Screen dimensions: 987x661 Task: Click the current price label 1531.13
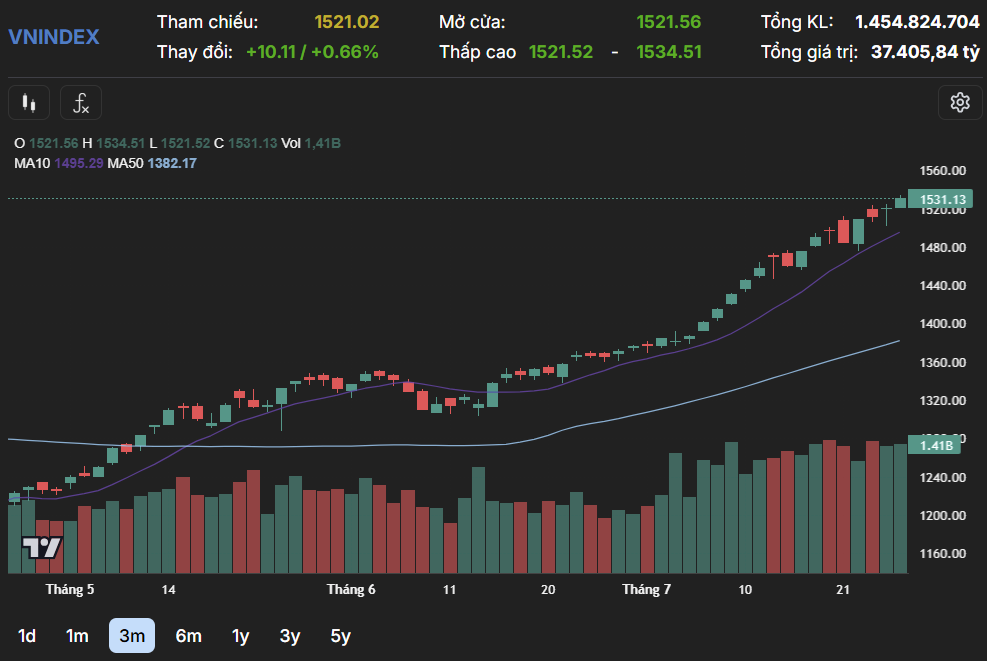pos(940,200)
